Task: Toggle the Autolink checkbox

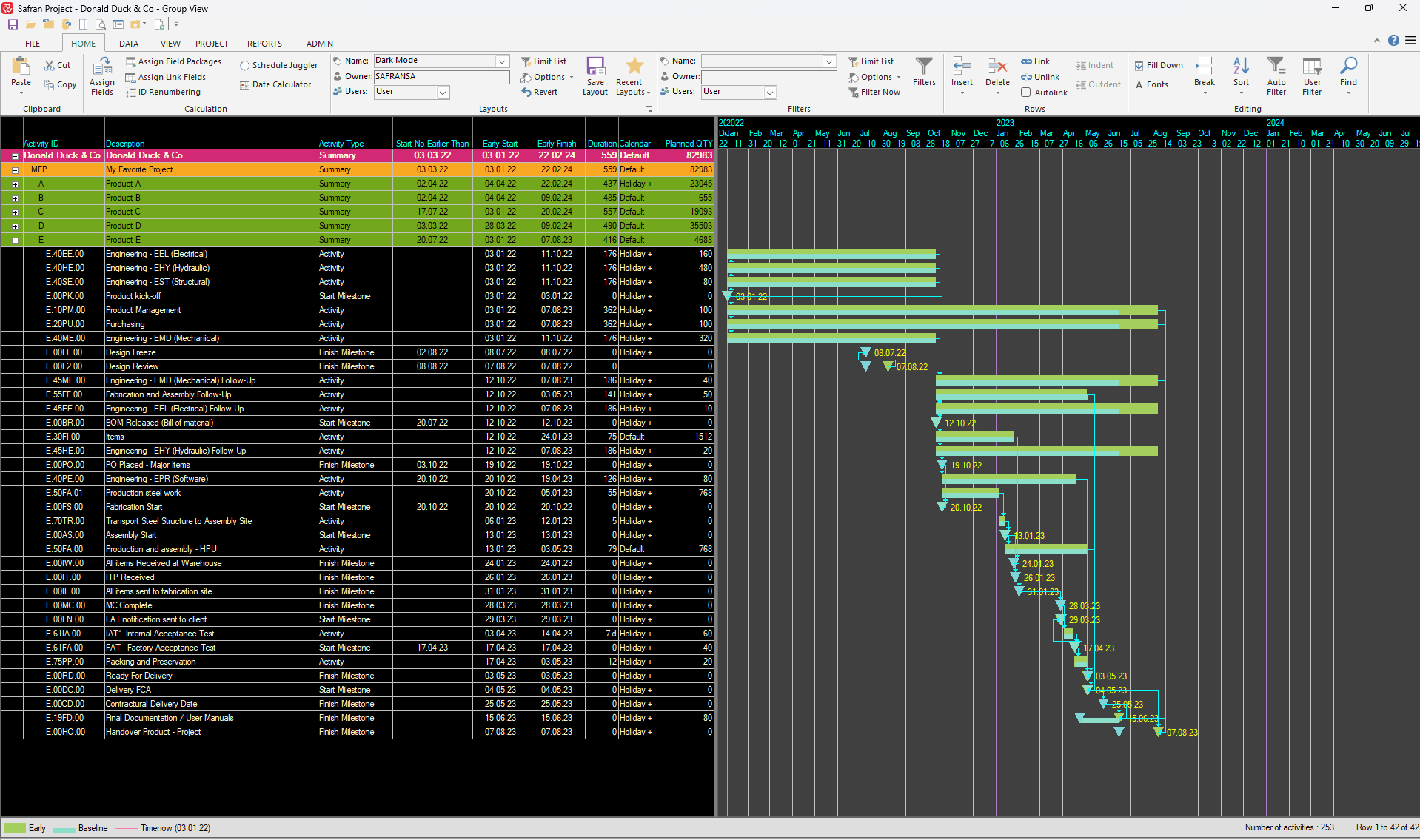Action: (1025, 93)
